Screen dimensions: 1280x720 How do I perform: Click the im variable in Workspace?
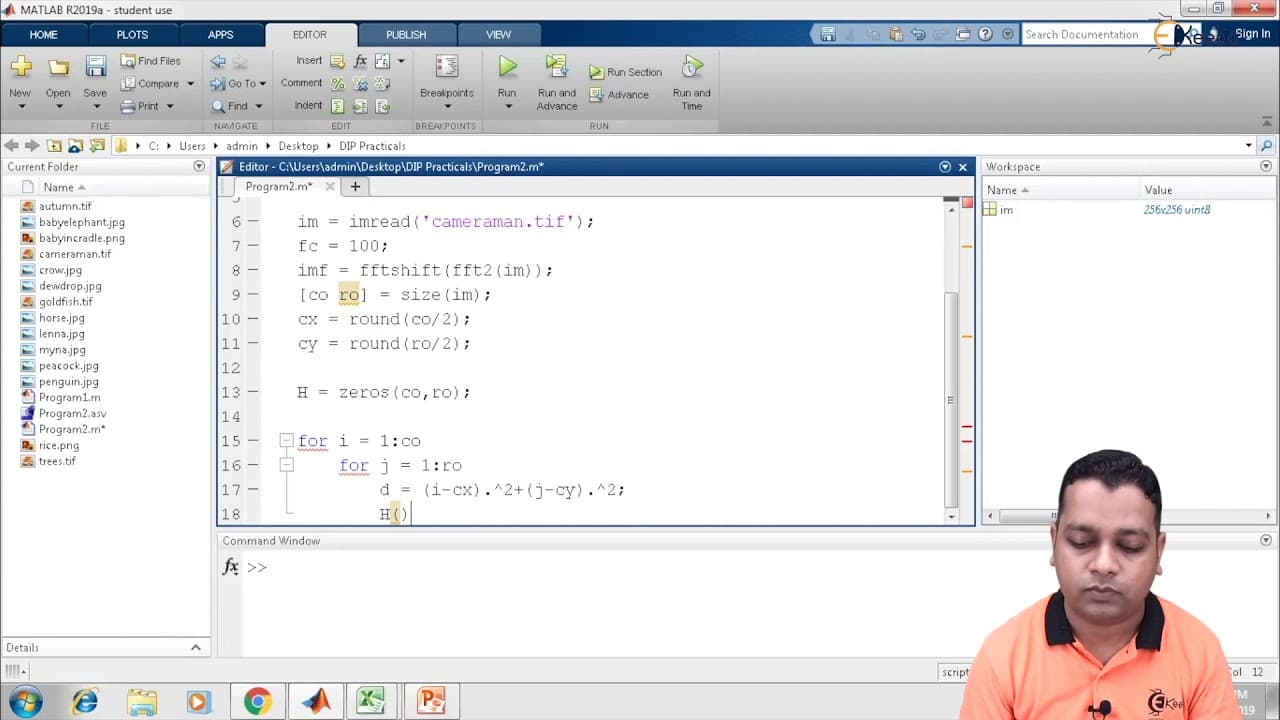(x=1006, y=210)
